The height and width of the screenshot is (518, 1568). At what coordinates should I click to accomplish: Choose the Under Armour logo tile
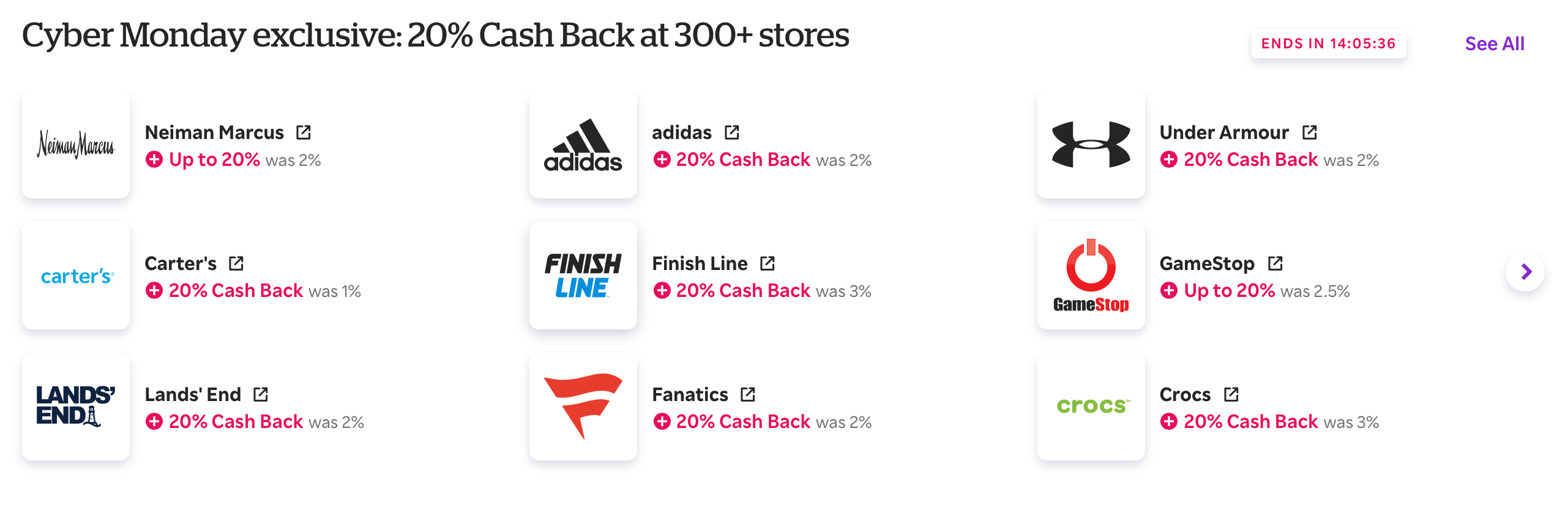coord(1091,145)
